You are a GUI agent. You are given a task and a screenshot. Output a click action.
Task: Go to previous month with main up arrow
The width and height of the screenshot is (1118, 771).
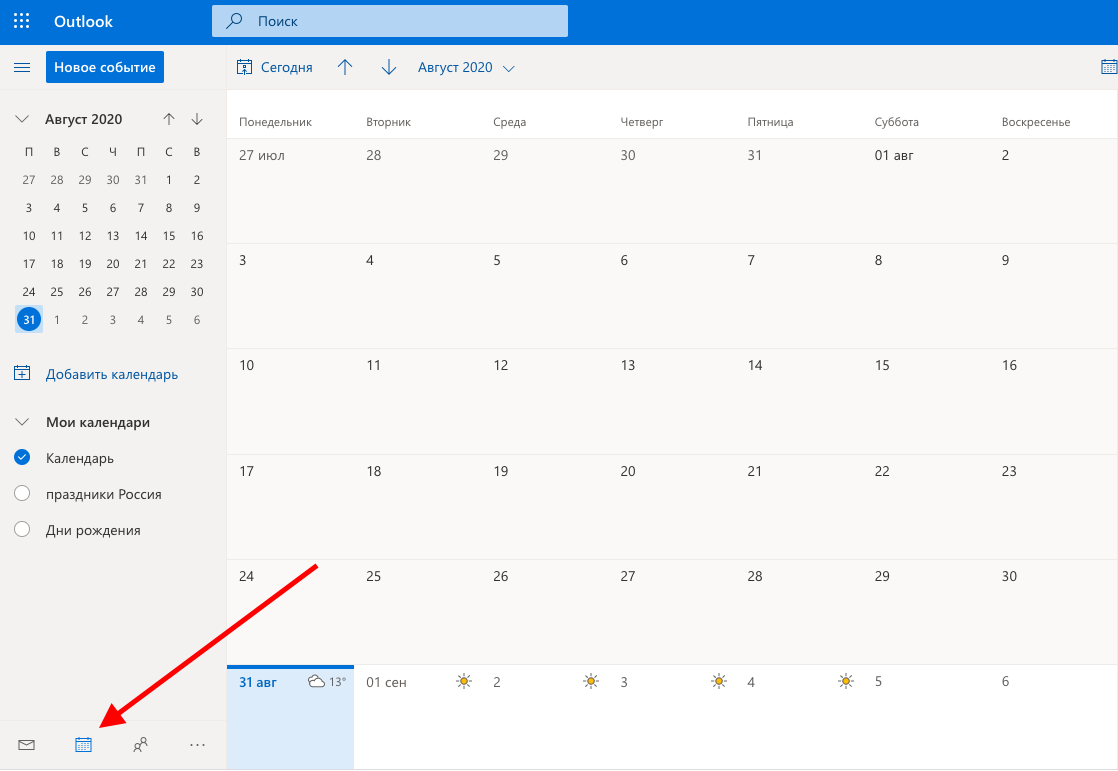tap(345, 67)
